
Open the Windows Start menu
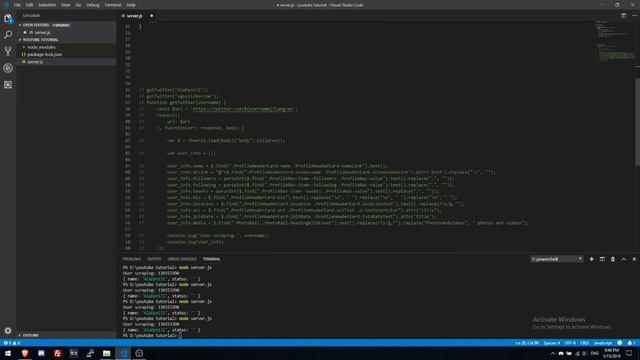(x=8, y=353)
